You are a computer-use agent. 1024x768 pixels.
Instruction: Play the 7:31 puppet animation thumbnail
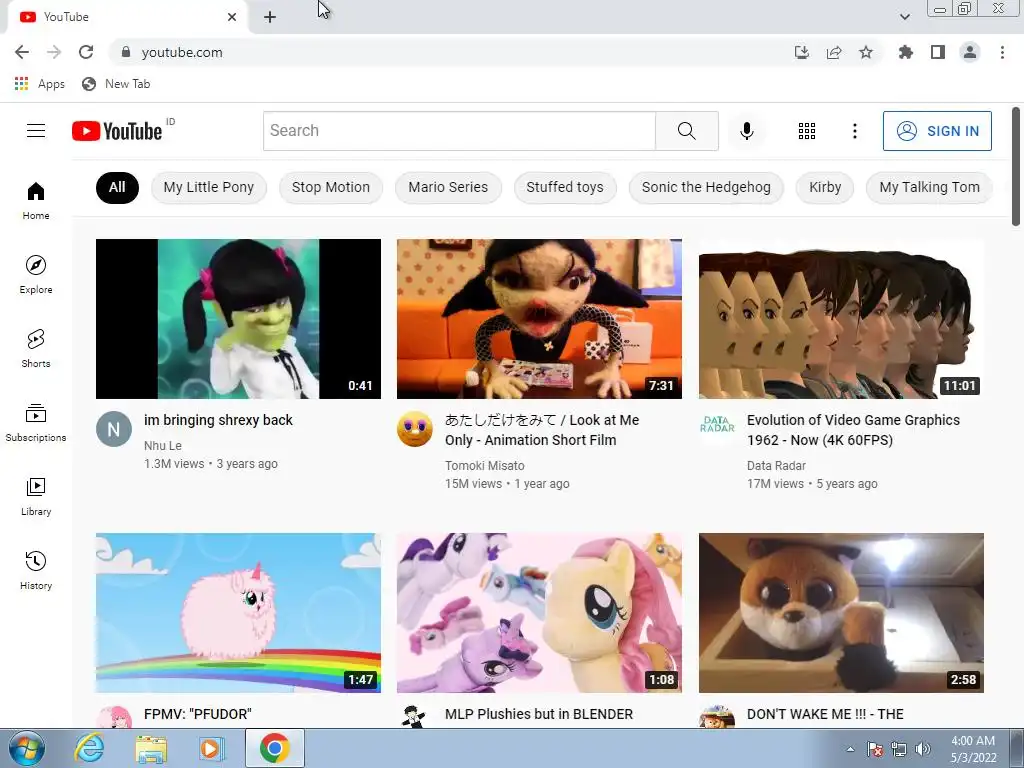539,319
